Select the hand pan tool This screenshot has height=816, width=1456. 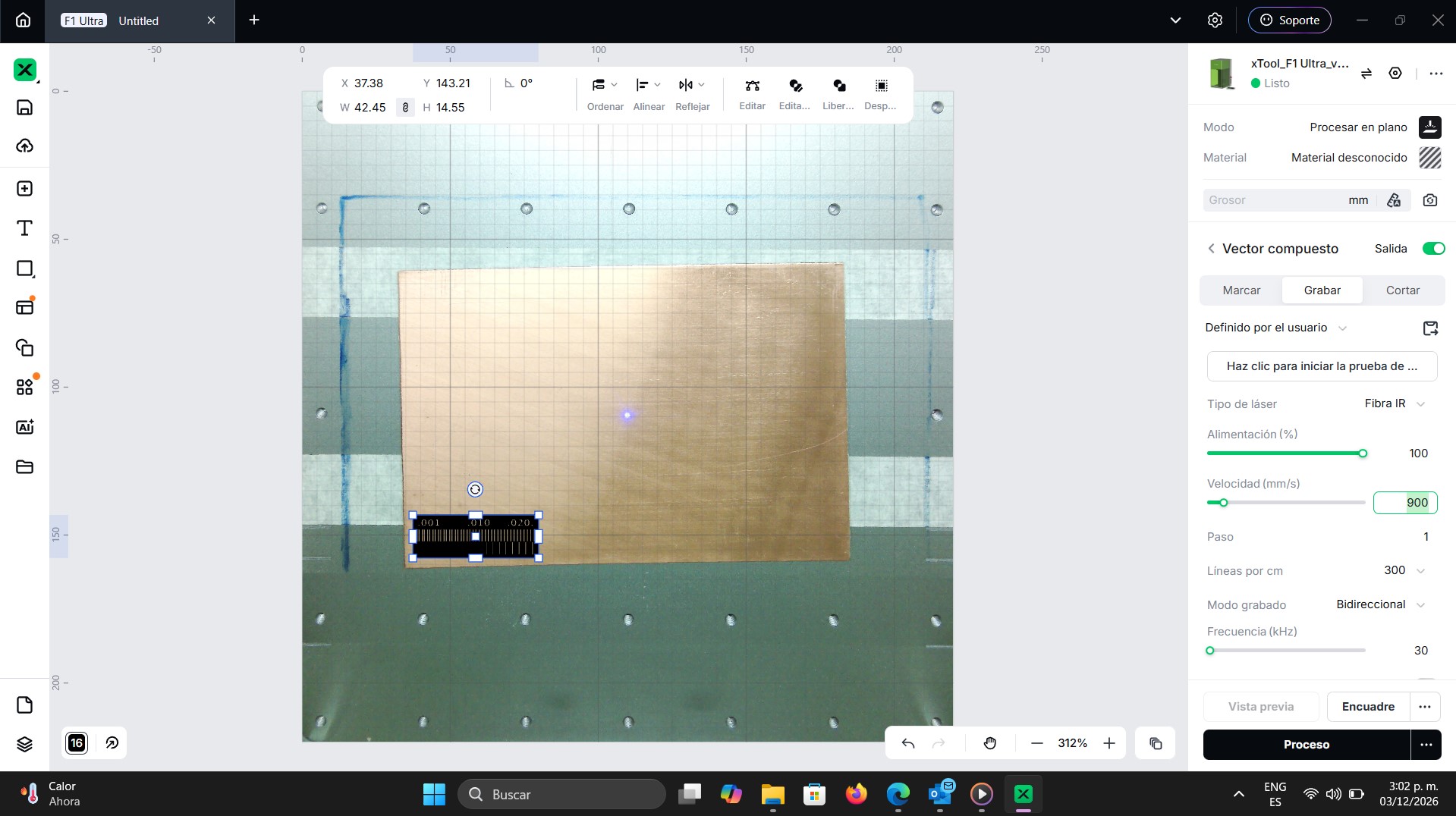[x=989, y=743]
